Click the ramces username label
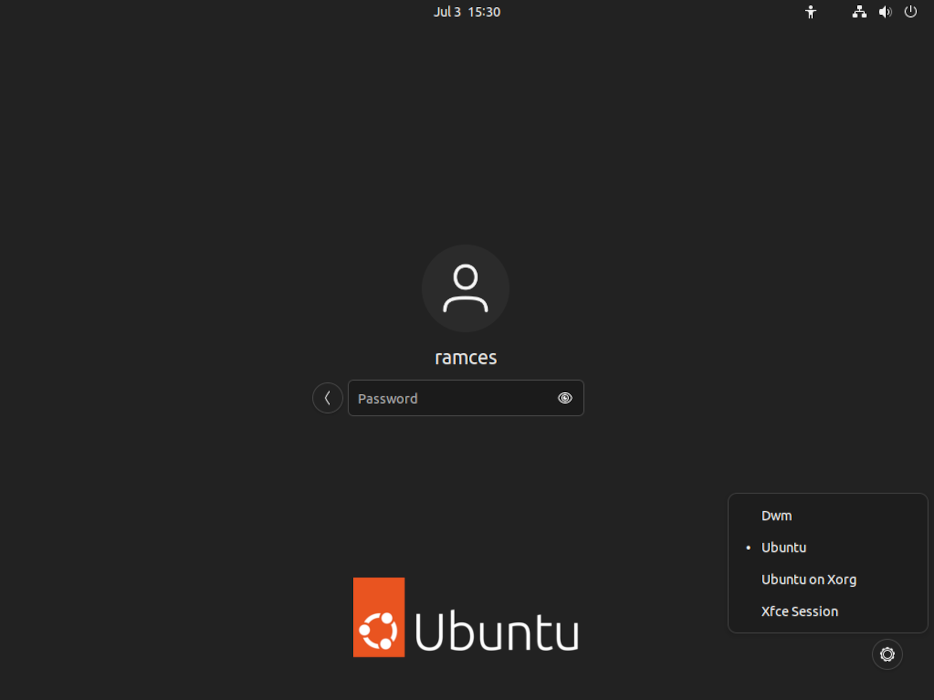This screenshot has width=934, height=700. point(466,357)
